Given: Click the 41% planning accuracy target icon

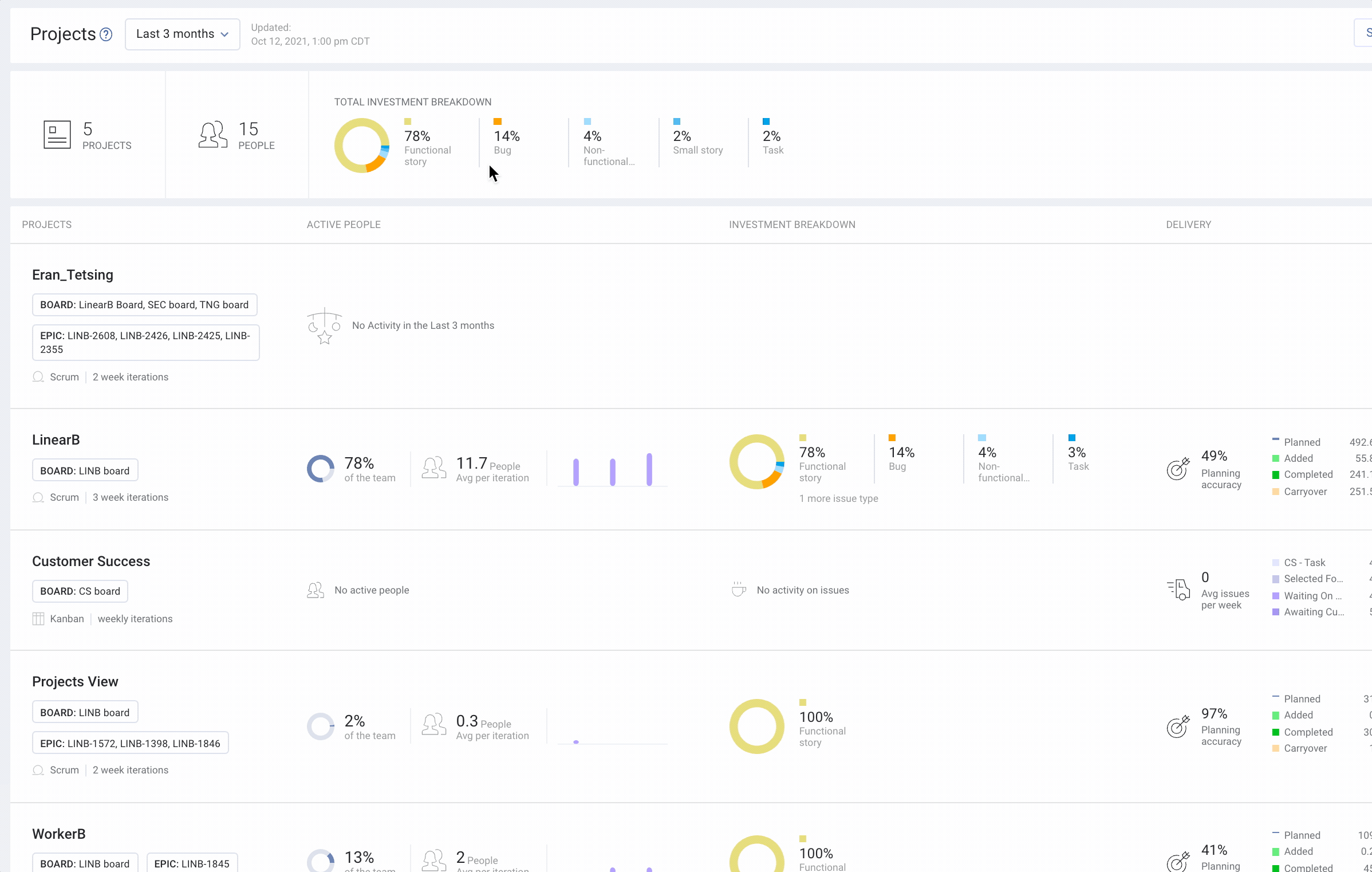Looking at the screenshot, I should (1178, 862).
